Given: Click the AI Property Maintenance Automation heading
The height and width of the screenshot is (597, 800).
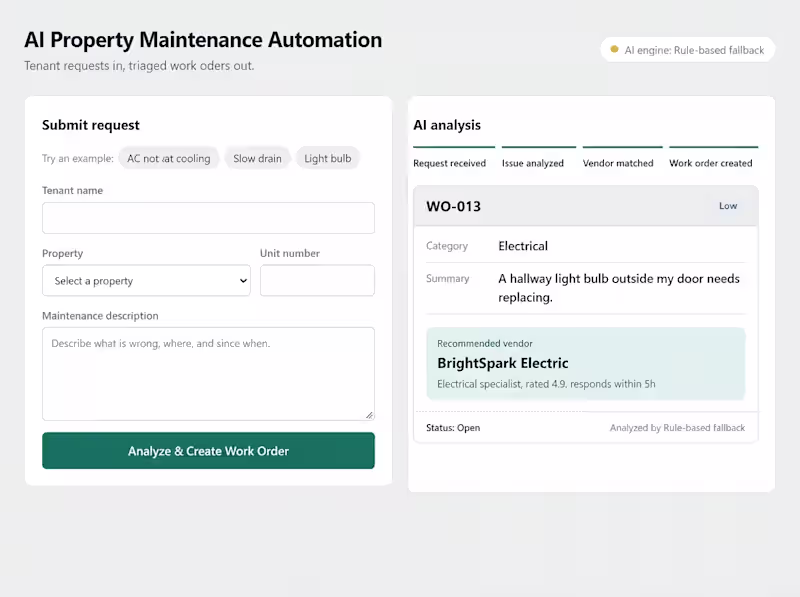Looking at the screenshot, I should 203,40.
